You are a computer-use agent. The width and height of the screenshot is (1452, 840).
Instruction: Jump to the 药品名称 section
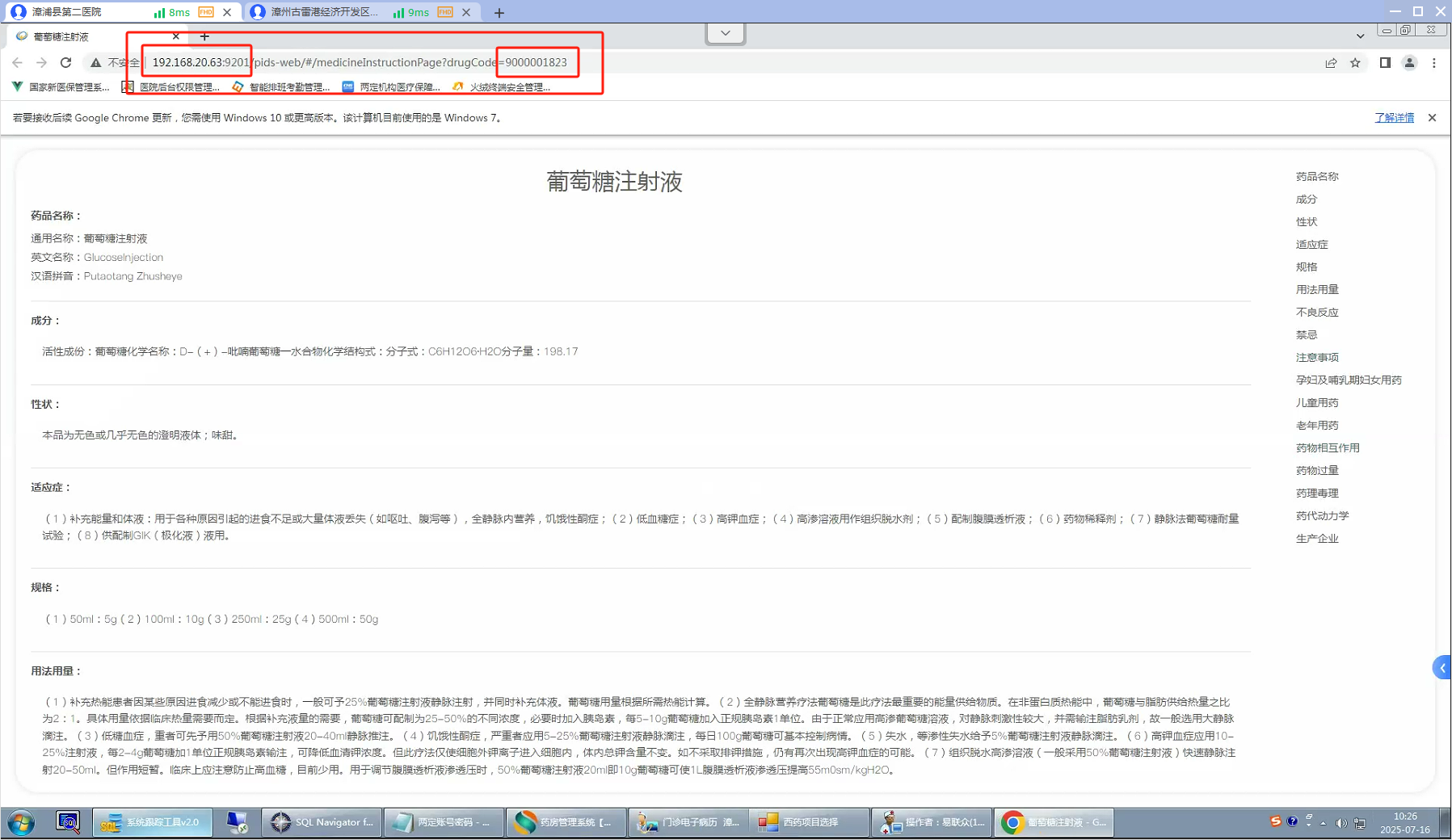1317,176
